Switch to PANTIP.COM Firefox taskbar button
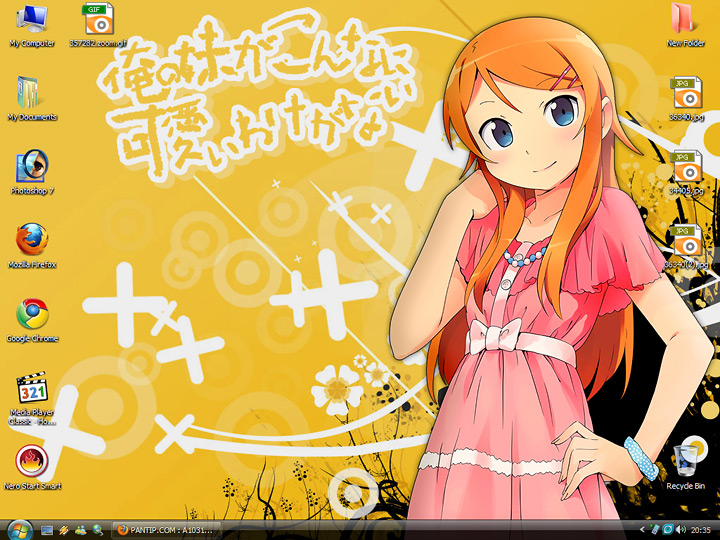The image size is (720, 540). coord(166,530)
